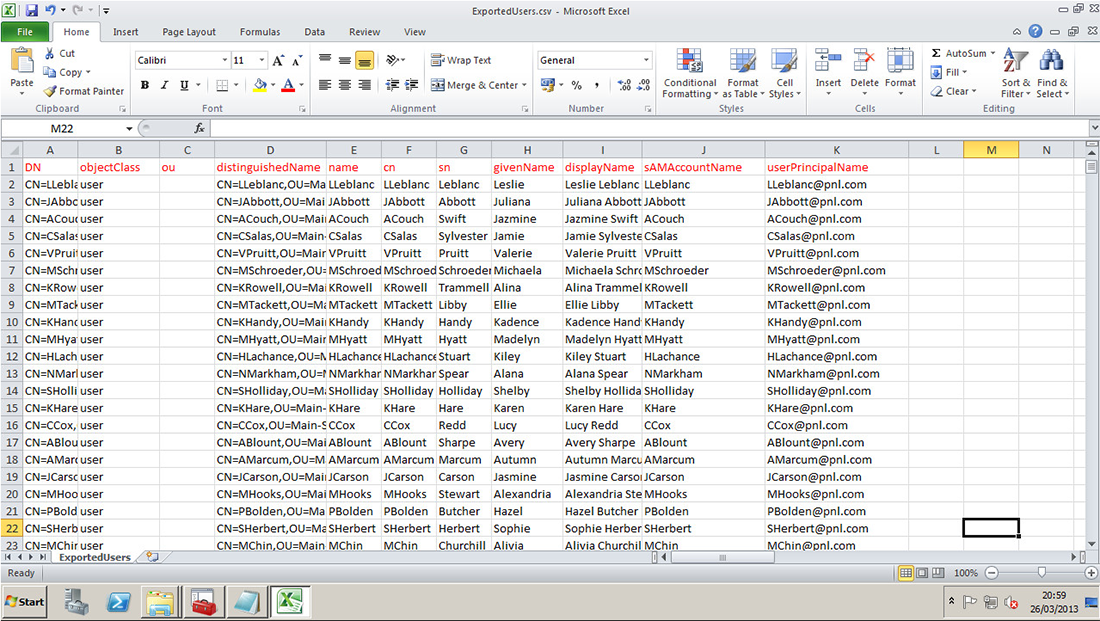
Task: Open the Review ribbon tab
Action: (x=367, y=31)
